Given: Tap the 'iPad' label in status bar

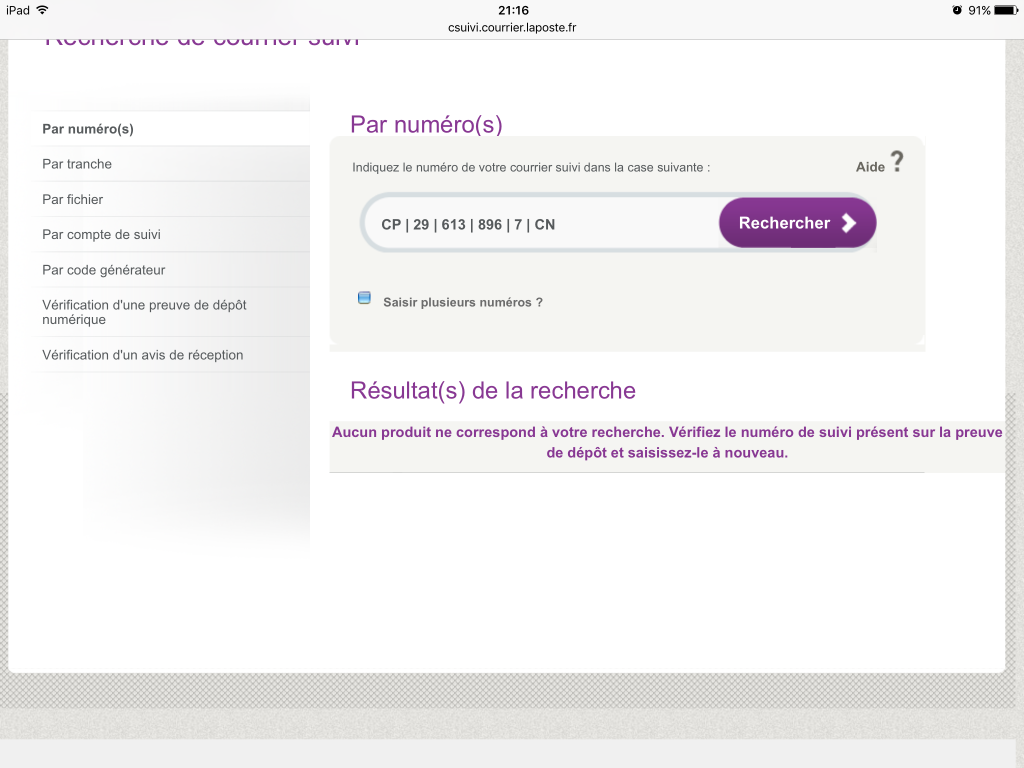Looking at the screenshot, I should tap(18, 10).
